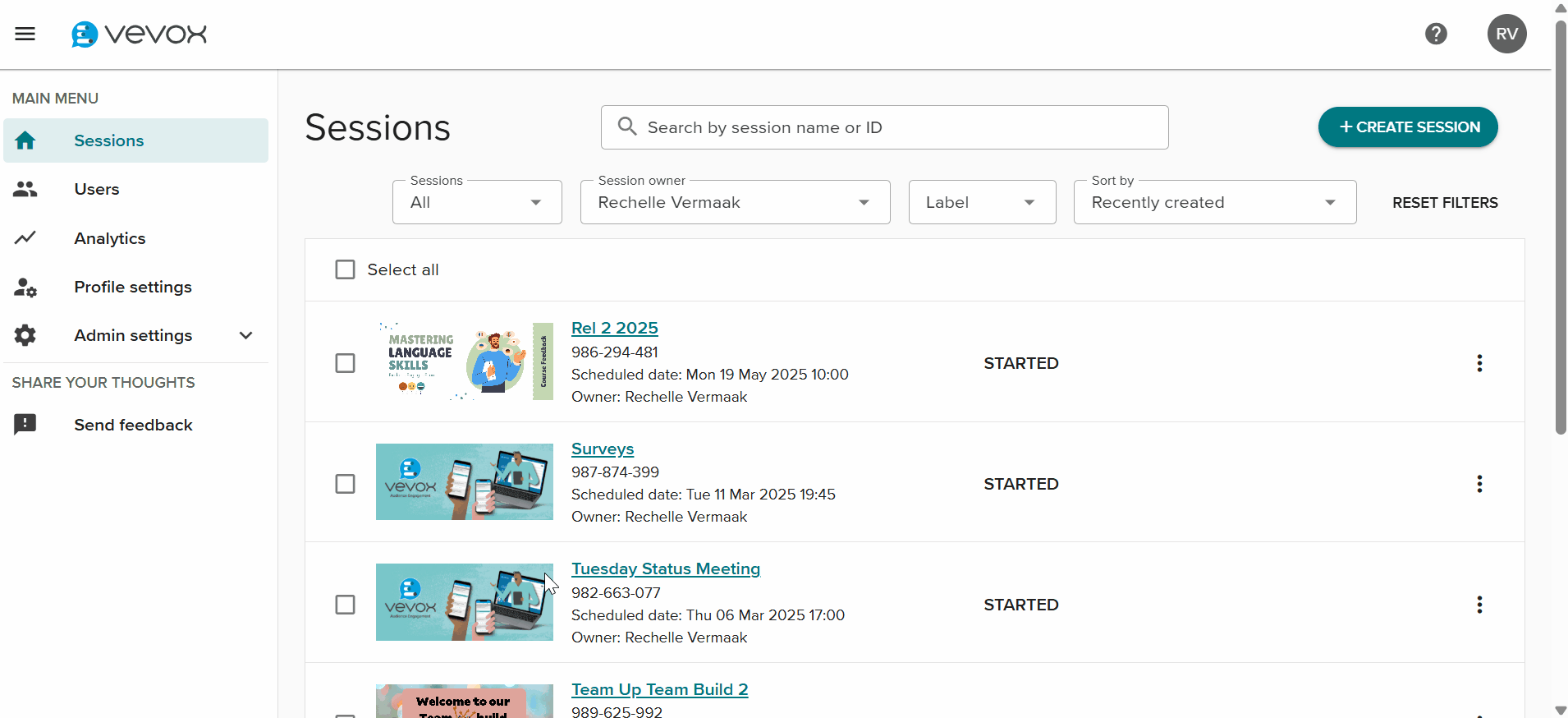The image size is (1568, 718).
Task: Check the Surveys session checkbox
Action: (346, 484)
